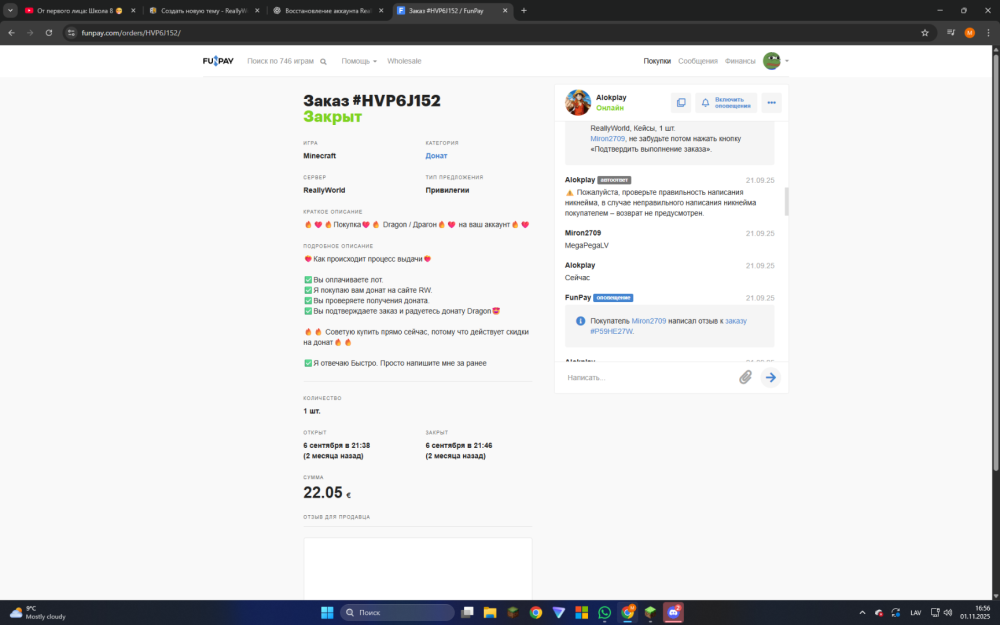Close the Заказ #HVP6J152 tab
Screen dimensions: 1000x625
tap(504, 10)
